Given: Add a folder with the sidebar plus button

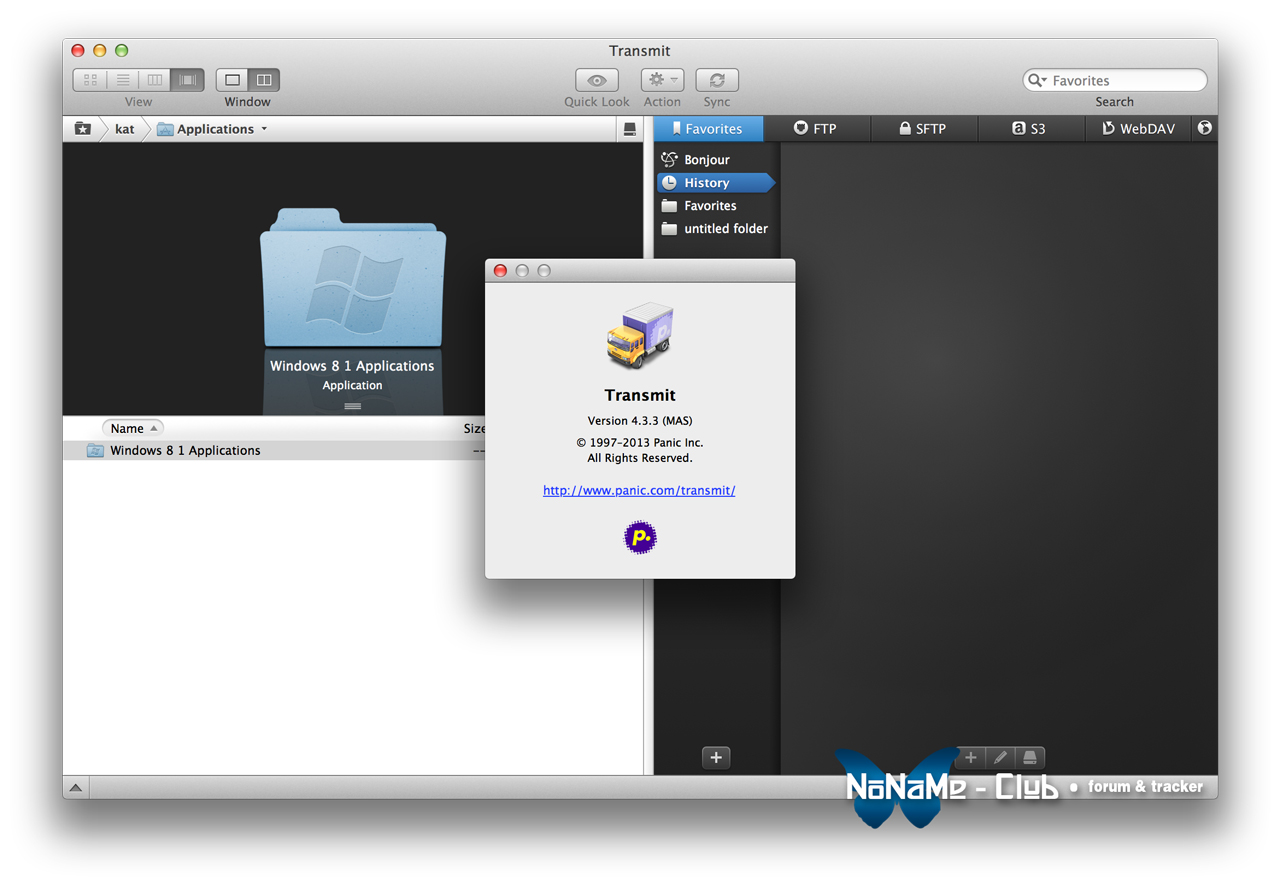Looking at the screenshot, I should (716, 757).
